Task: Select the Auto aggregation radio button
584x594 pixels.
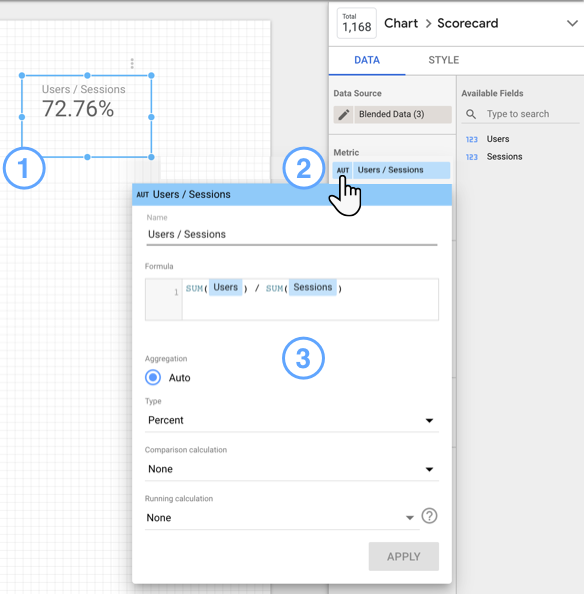Action: tap(153, 377)
